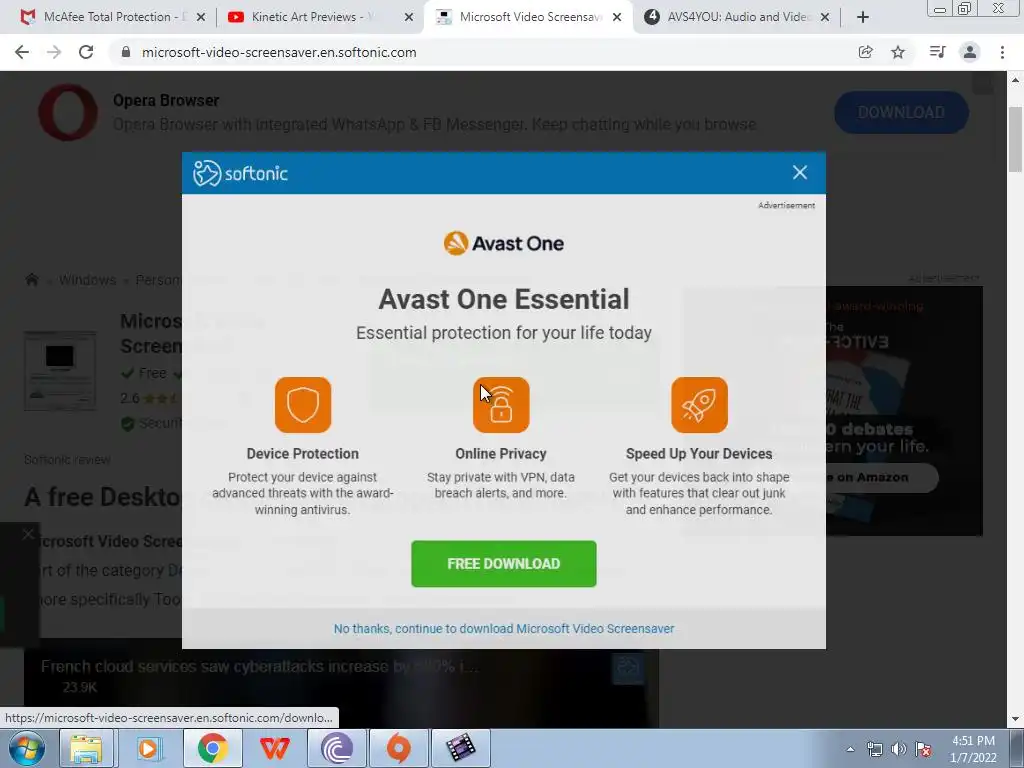Click the French cloud services news item
The width and height of the screenshot is (1024, 768).
click(261, 667)
